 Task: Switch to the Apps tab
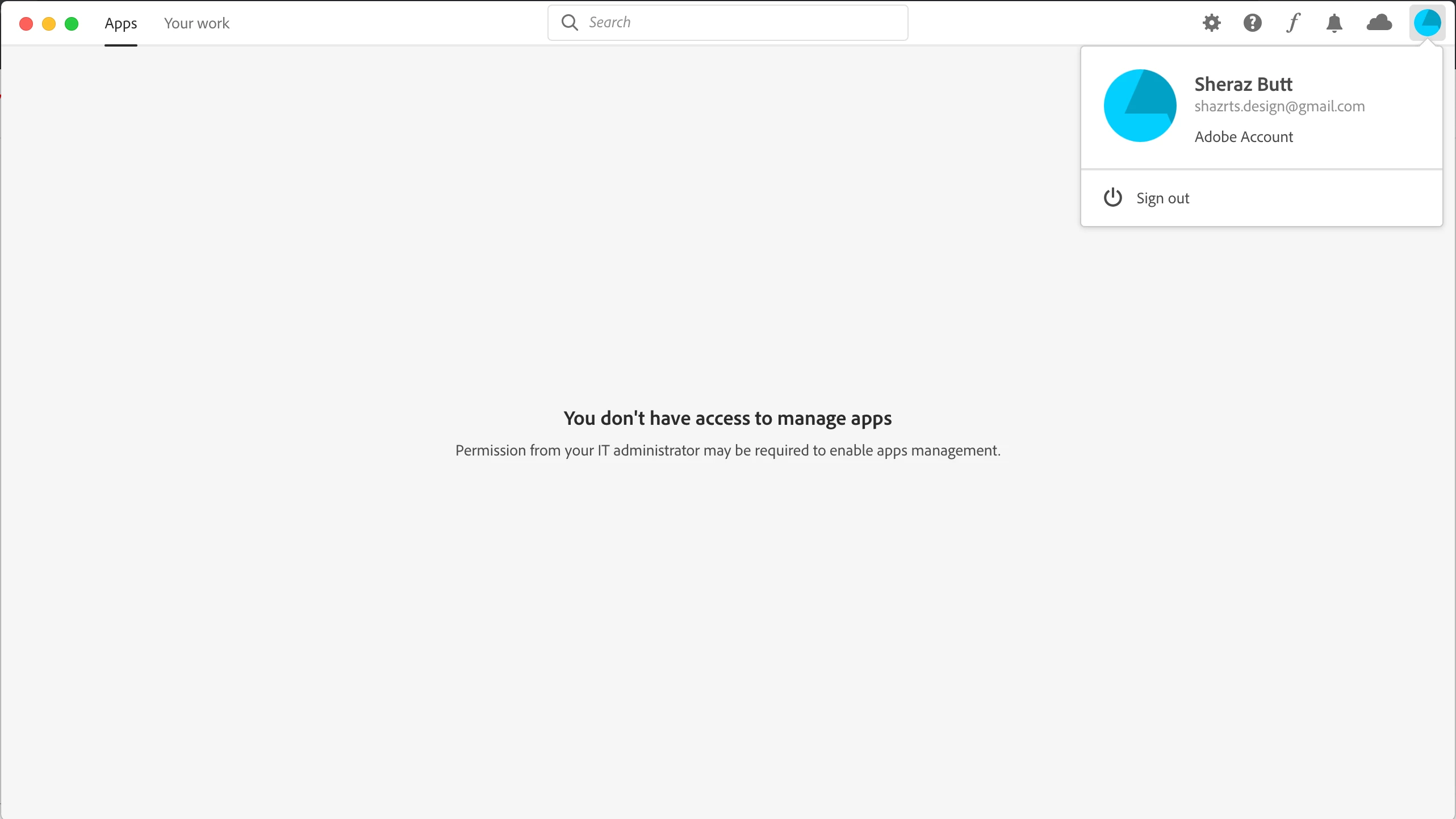click(120, 23)
